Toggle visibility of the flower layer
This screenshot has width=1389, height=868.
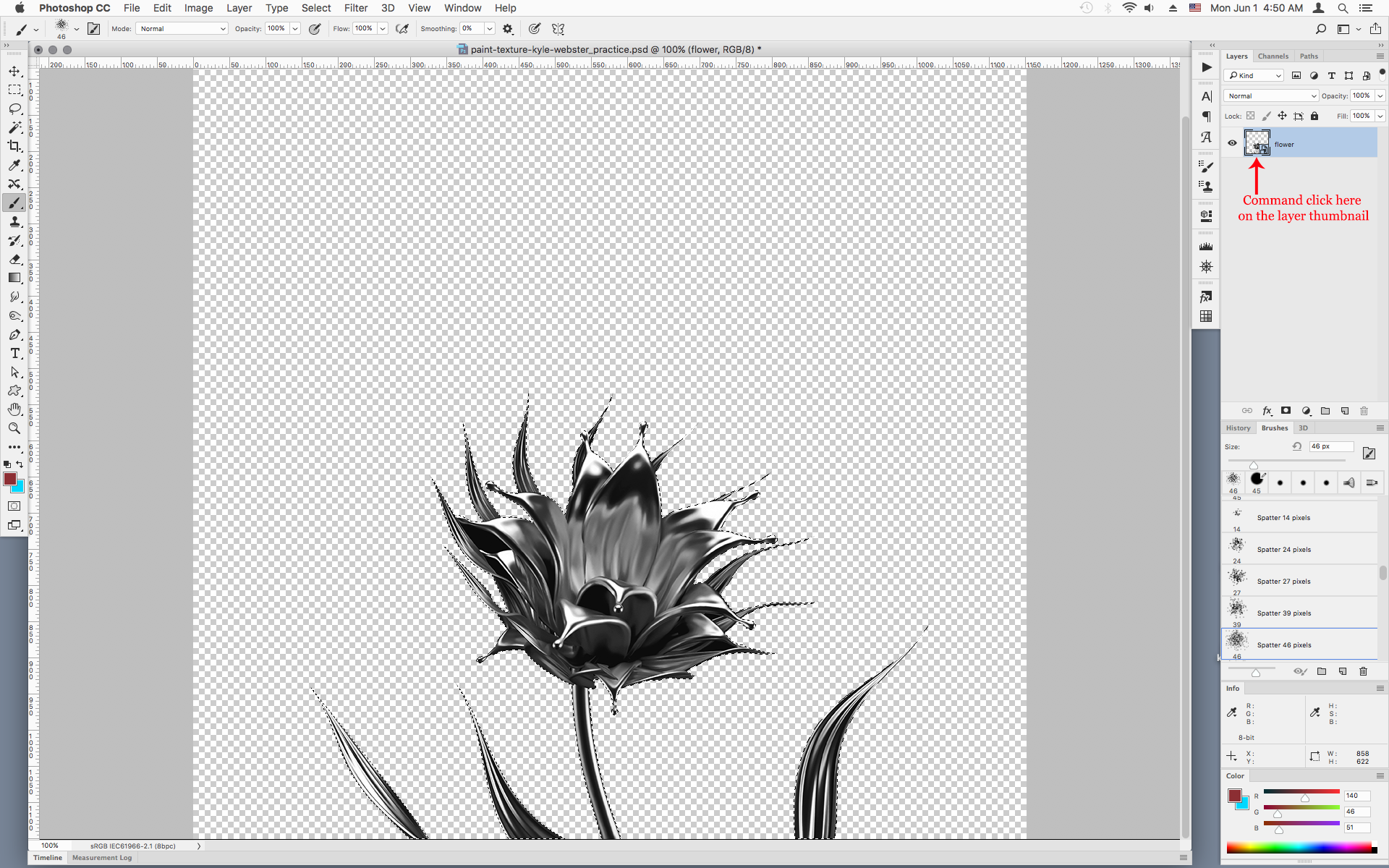pos(1232,142)
